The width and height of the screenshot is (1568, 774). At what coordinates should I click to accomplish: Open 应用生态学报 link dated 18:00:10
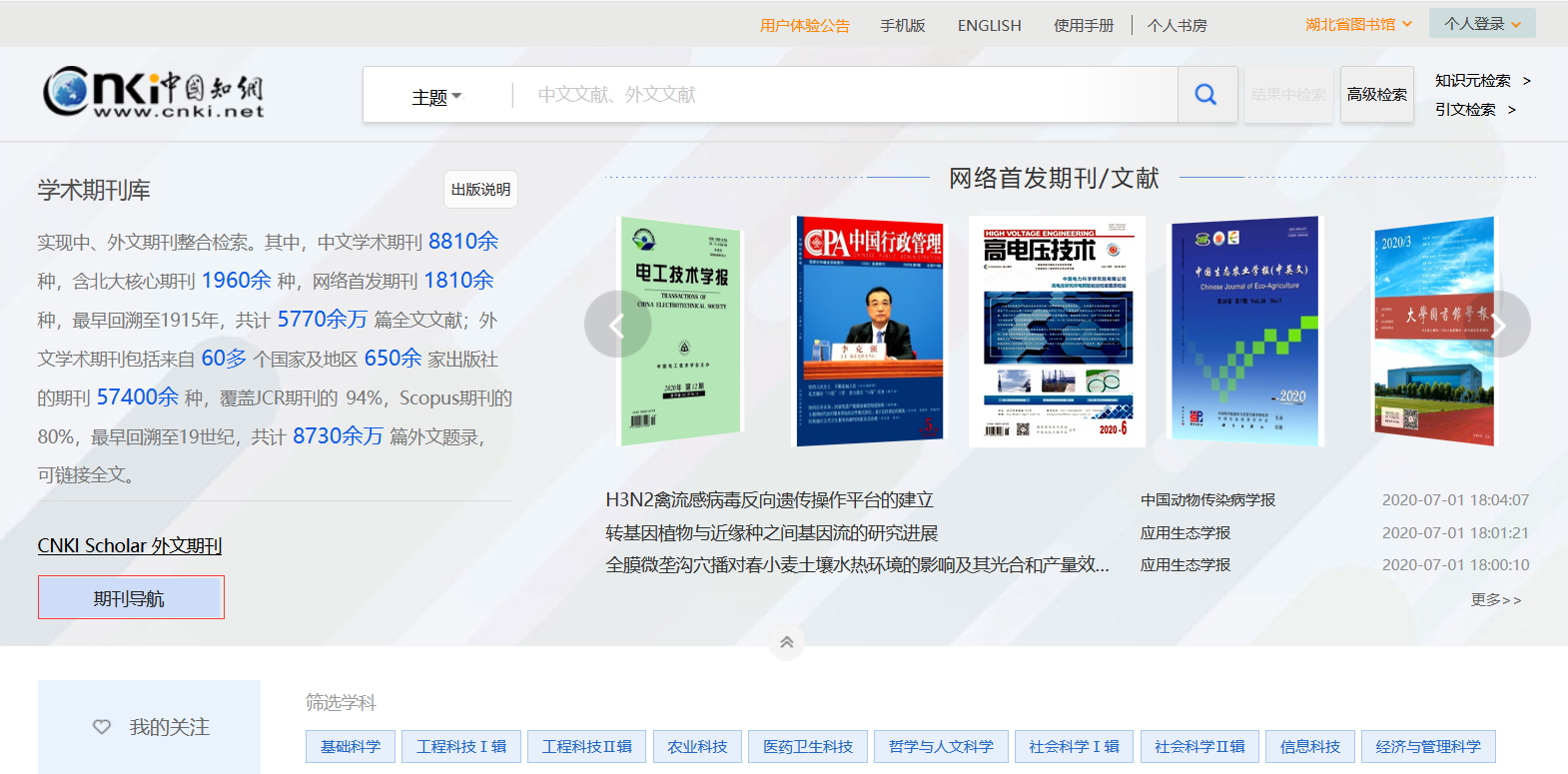(x=1185, y=565)
